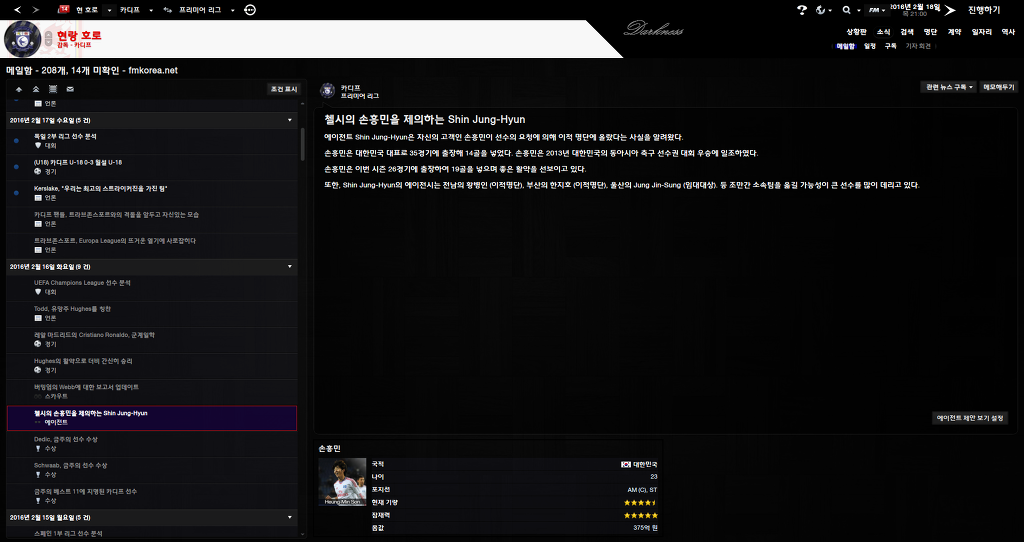
Task: Go forward with the right arrow
Action: click(x=35, y=10)
